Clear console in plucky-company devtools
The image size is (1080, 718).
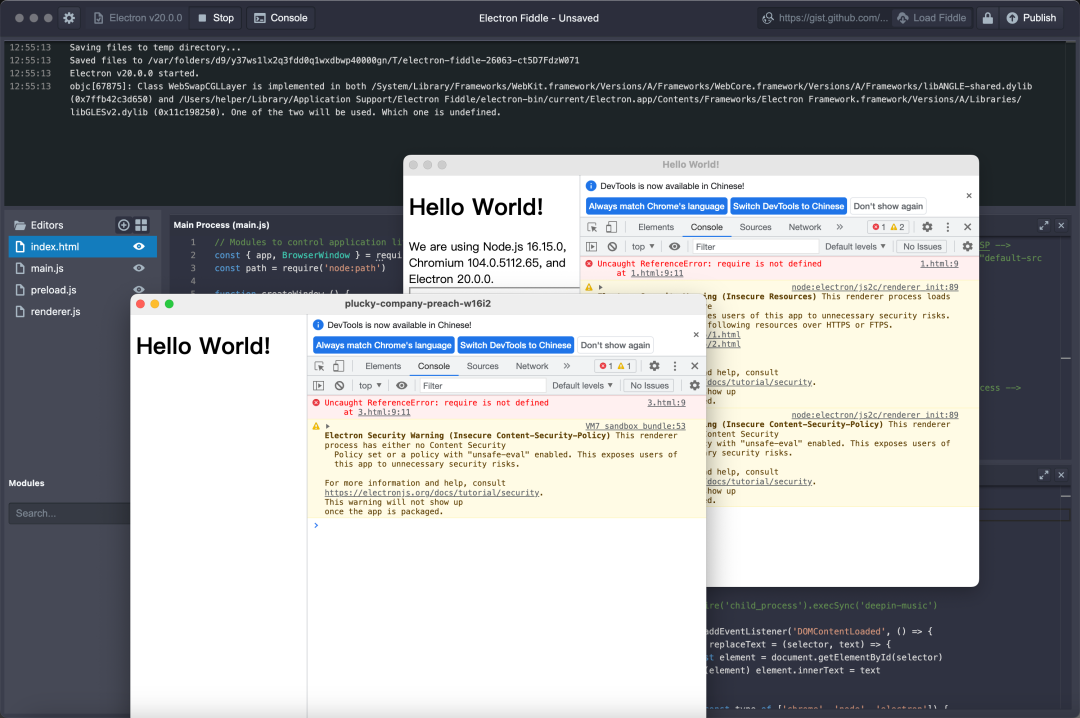click(340, 386)
